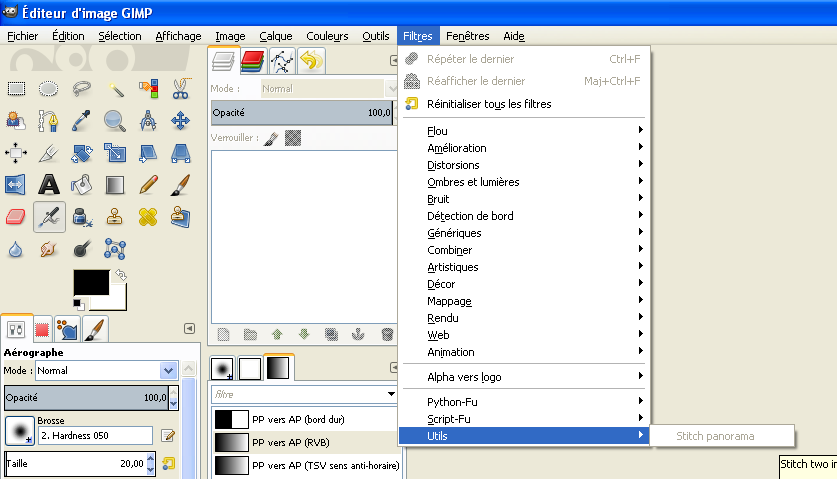Viewport: 837px width, 479px height.
Task: Click Réinitialiser tous les filtres
Action: pyautogui.click(x=523, y=104)
